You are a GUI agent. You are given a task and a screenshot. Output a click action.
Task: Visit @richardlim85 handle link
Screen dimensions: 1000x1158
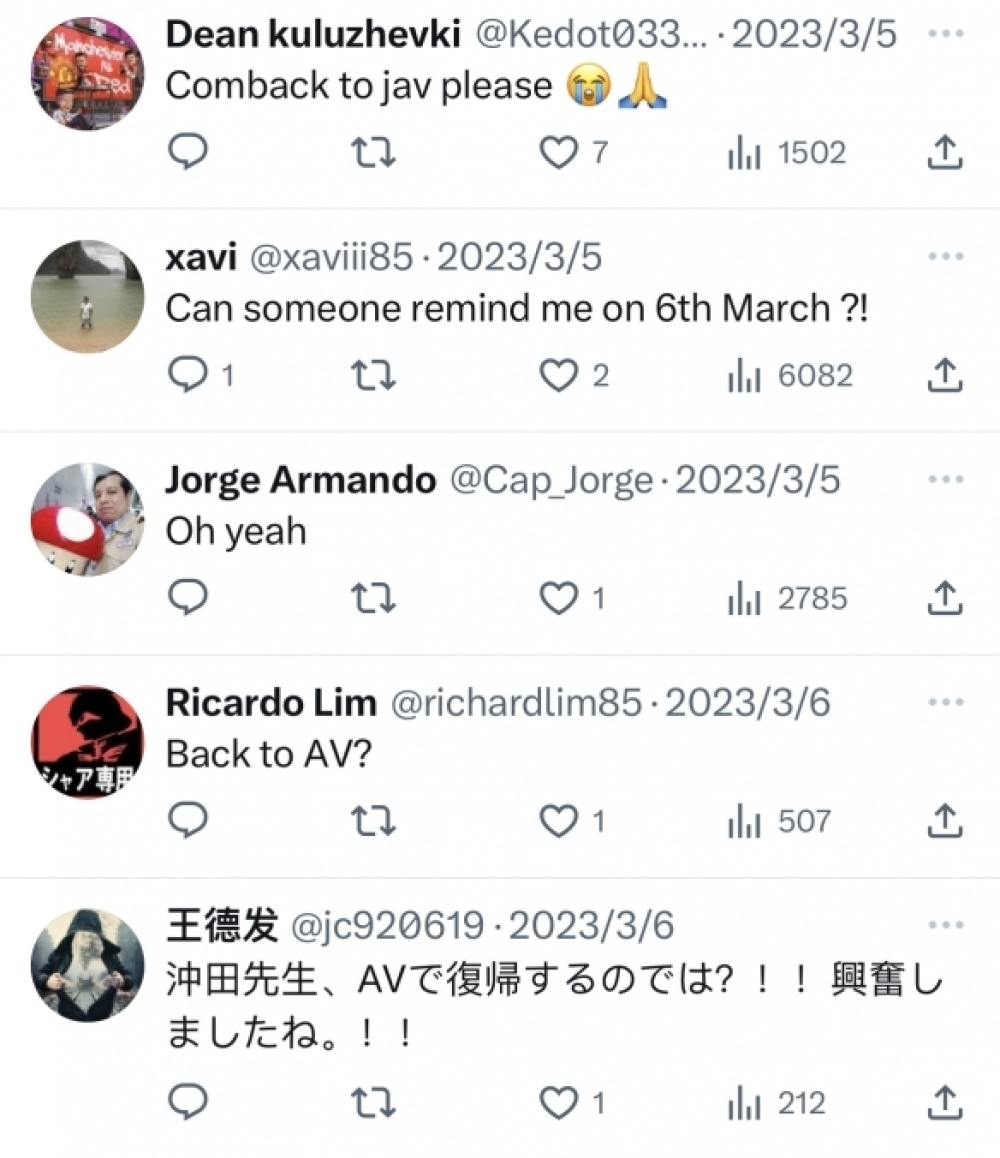[516, 702]
